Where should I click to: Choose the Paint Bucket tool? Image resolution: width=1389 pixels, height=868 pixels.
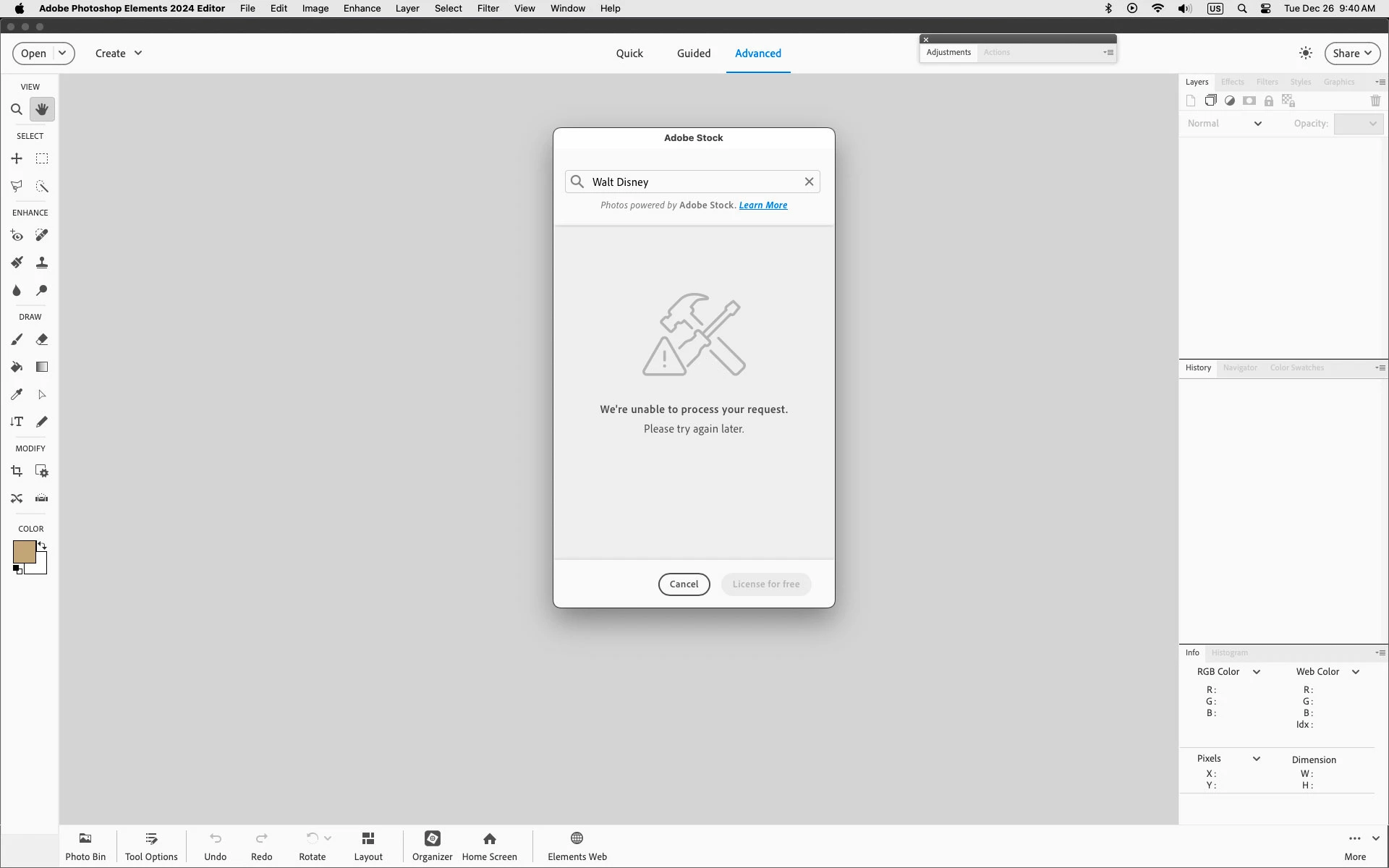17,367
